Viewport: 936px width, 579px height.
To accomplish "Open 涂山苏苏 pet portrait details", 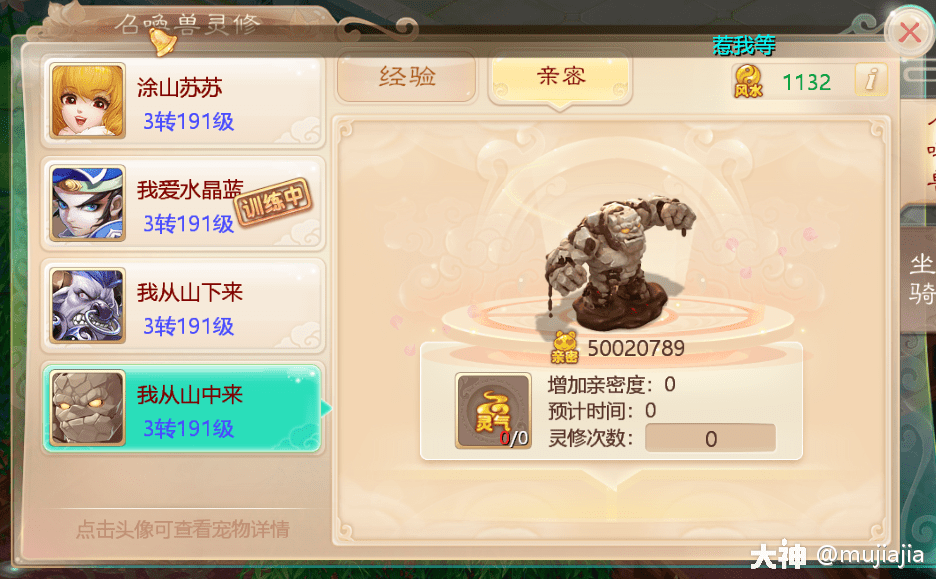I will tap(88, 100).
